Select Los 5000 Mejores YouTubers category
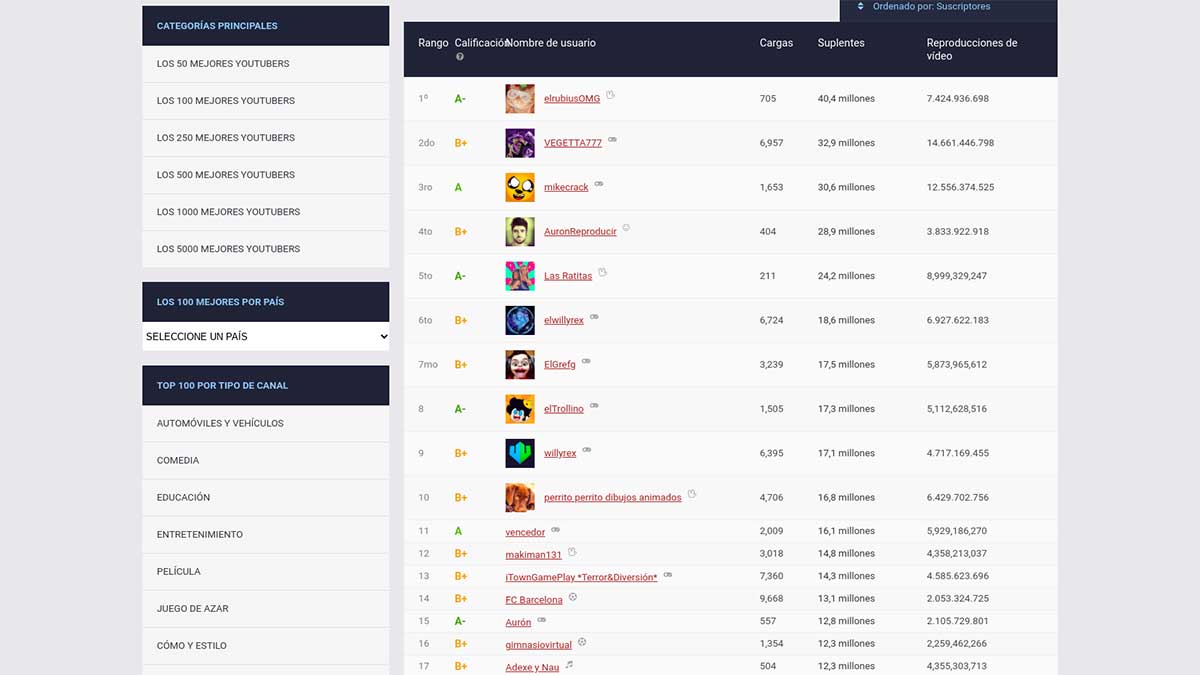This screenshot has height=675, width=1200. (228, 249)
